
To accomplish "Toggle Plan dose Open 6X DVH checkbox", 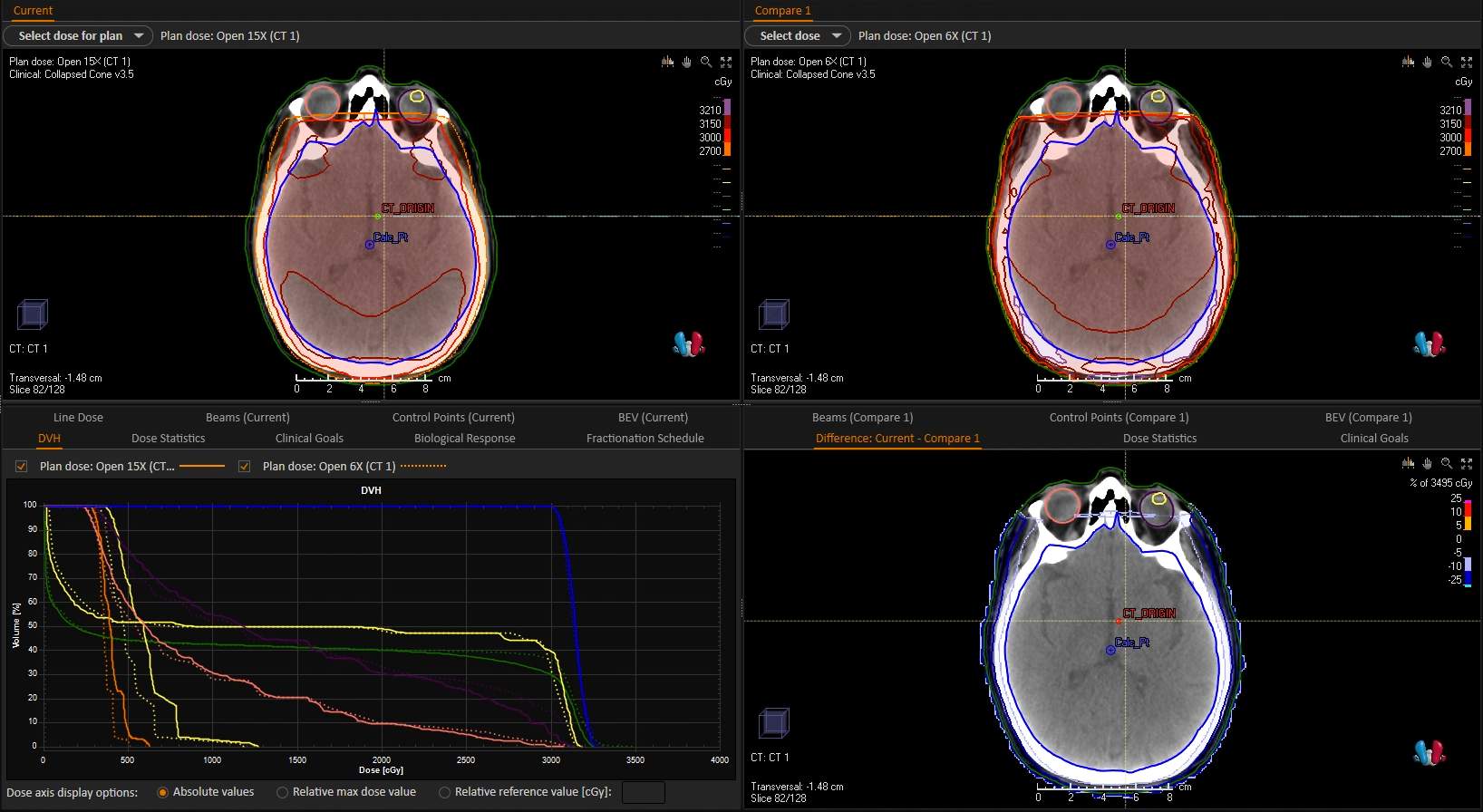I will (x=244, y=466).
